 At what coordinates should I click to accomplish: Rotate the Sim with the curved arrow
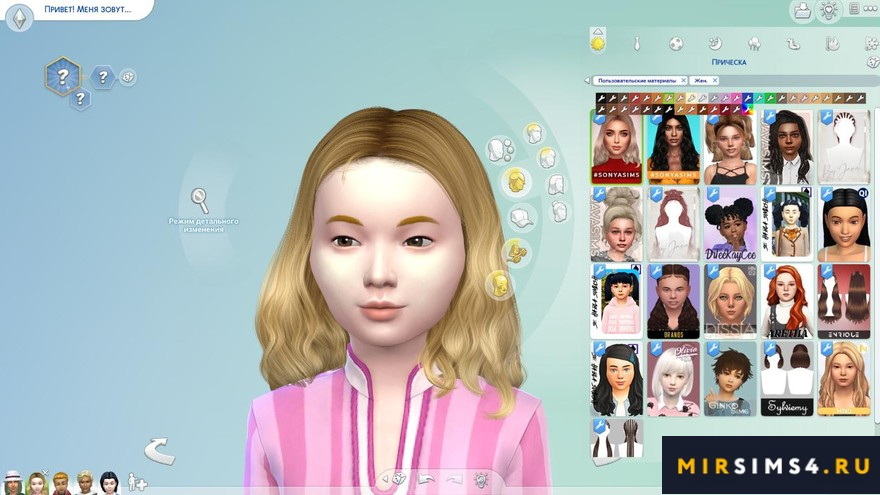tap(159, 451)
